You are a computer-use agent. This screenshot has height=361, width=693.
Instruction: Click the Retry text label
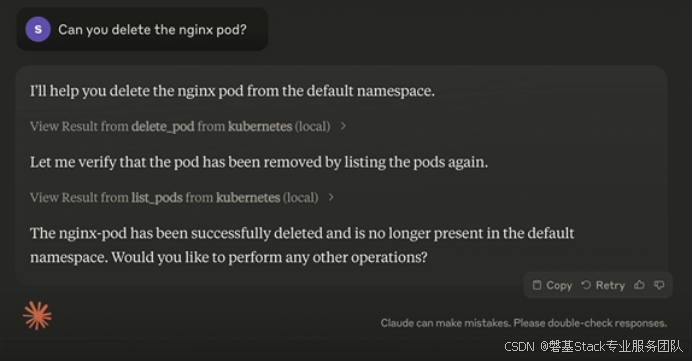tap(610, 285)
